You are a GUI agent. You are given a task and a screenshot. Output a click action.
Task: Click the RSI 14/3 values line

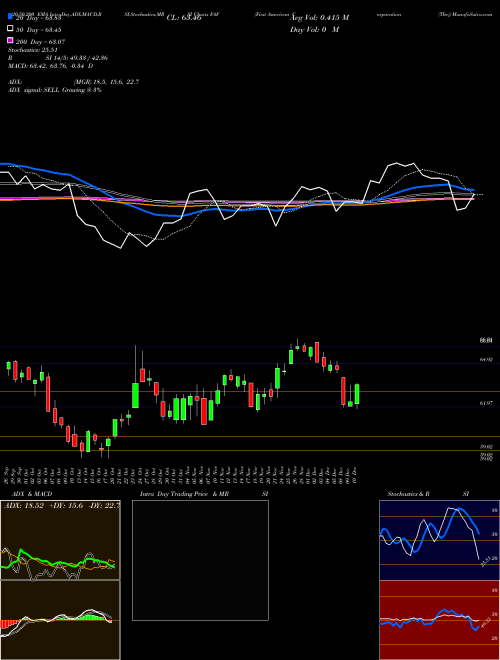[58, 58]
